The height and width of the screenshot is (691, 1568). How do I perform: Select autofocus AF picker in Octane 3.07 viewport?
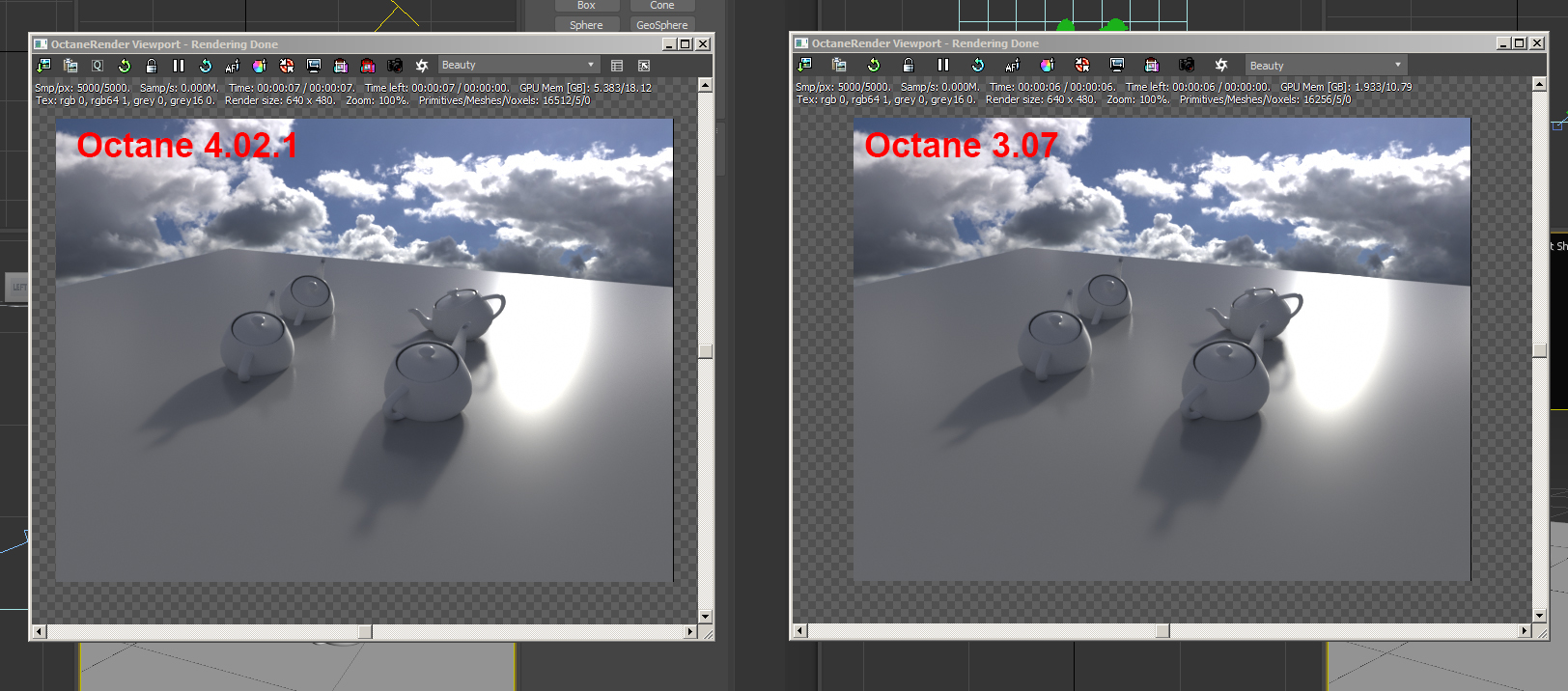(x=1013, y=65)
